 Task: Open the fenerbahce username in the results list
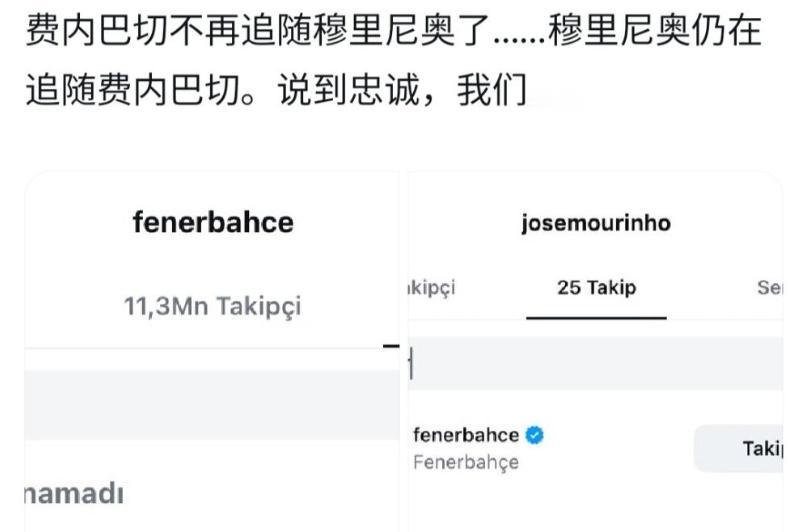pos(466,435)
